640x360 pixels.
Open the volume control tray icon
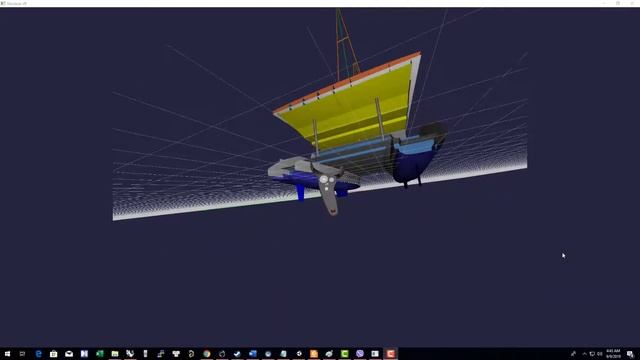click(600, 354)
